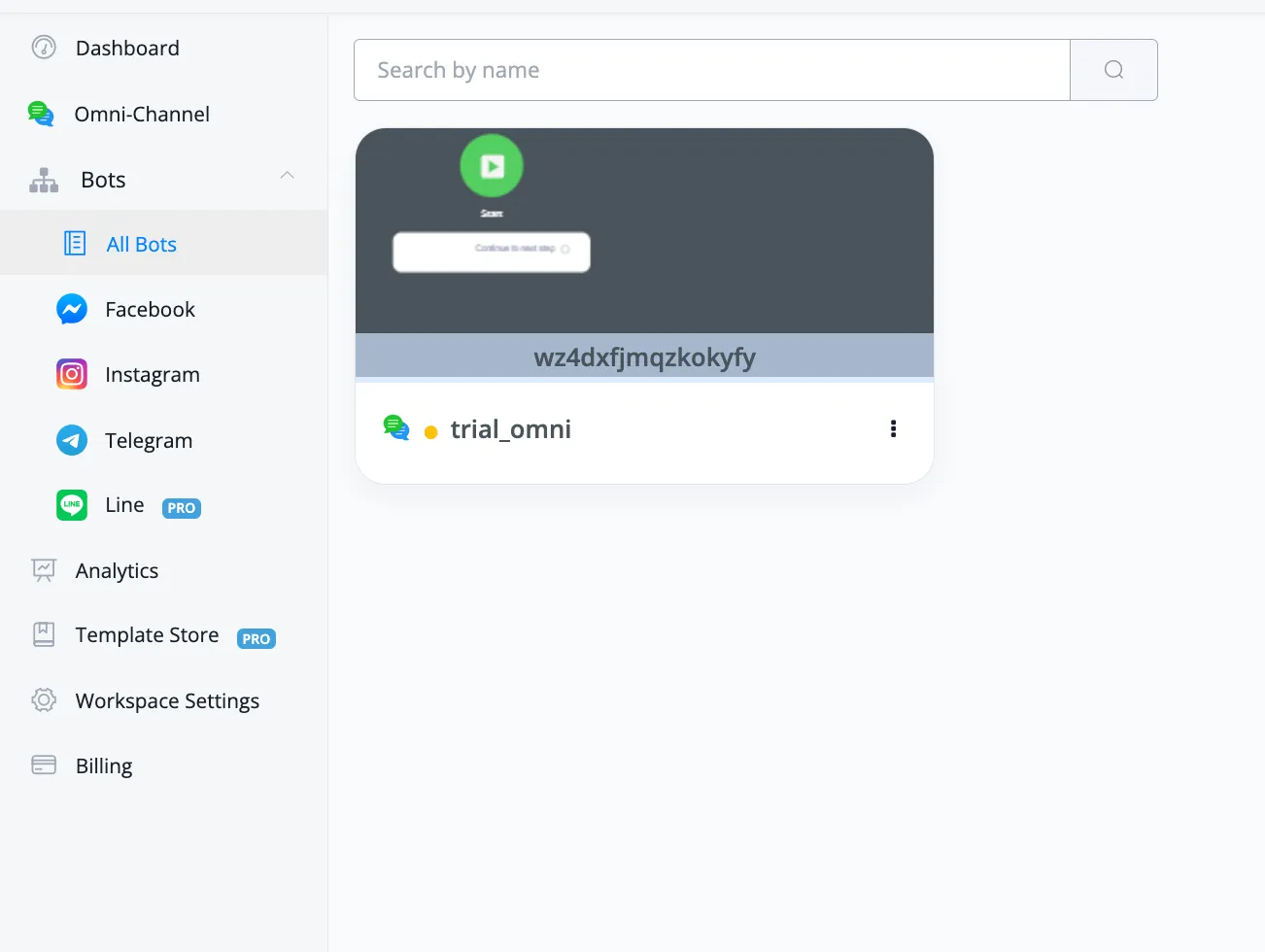
Task: Click the Line label in sidebar
Action: pos(124,505)
